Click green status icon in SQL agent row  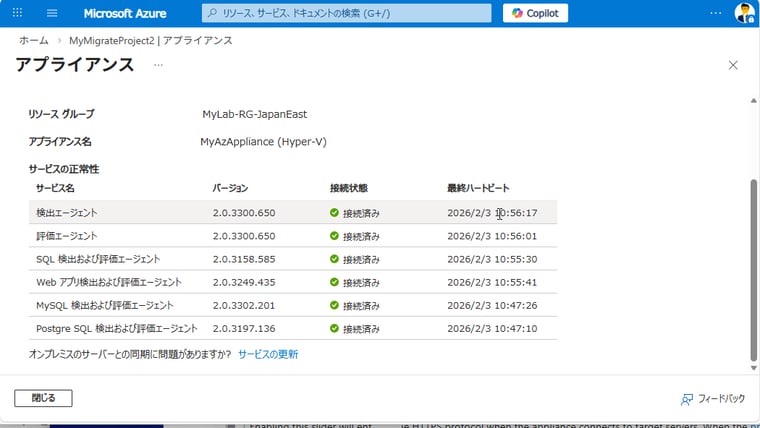[x=334, y=259]
